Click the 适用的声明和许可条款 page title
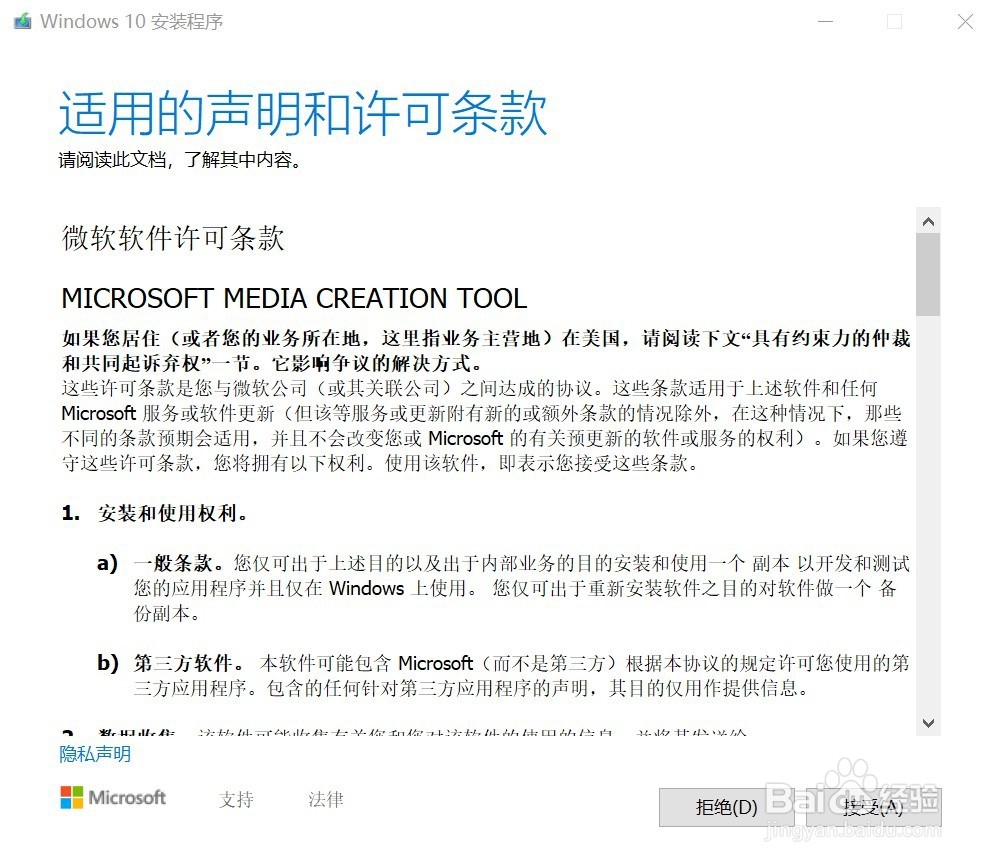This screenshot has height=864, width=997. [x=302, y=113]
